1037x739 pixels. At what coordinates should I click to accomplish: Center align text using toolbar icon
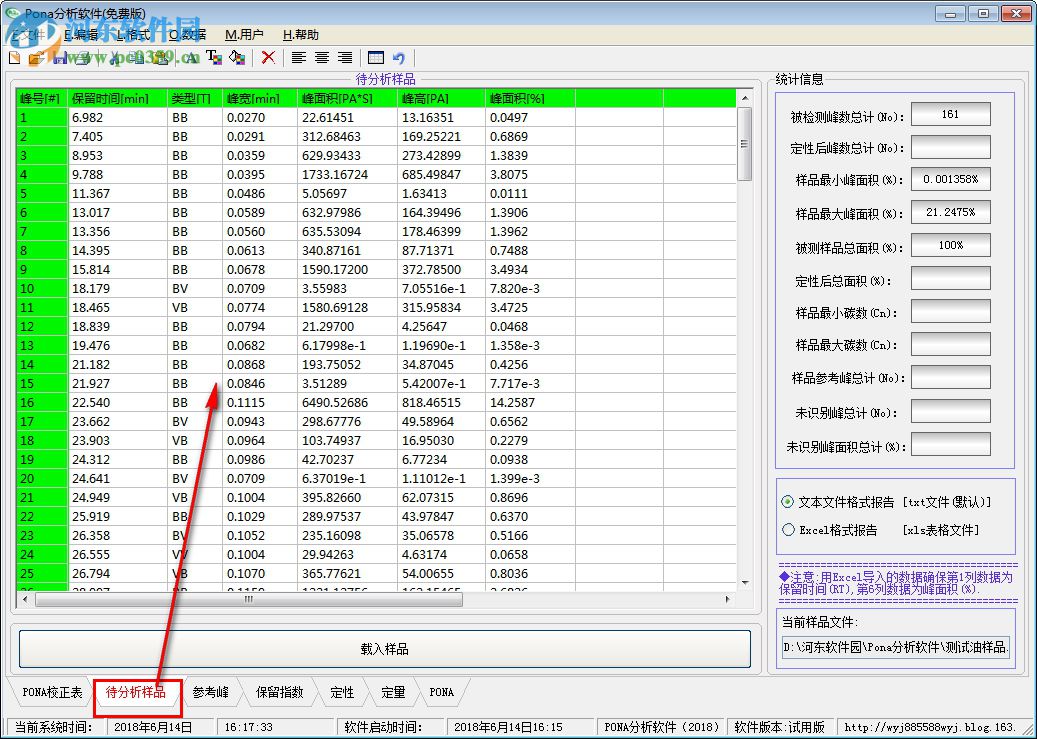[322, 58]
